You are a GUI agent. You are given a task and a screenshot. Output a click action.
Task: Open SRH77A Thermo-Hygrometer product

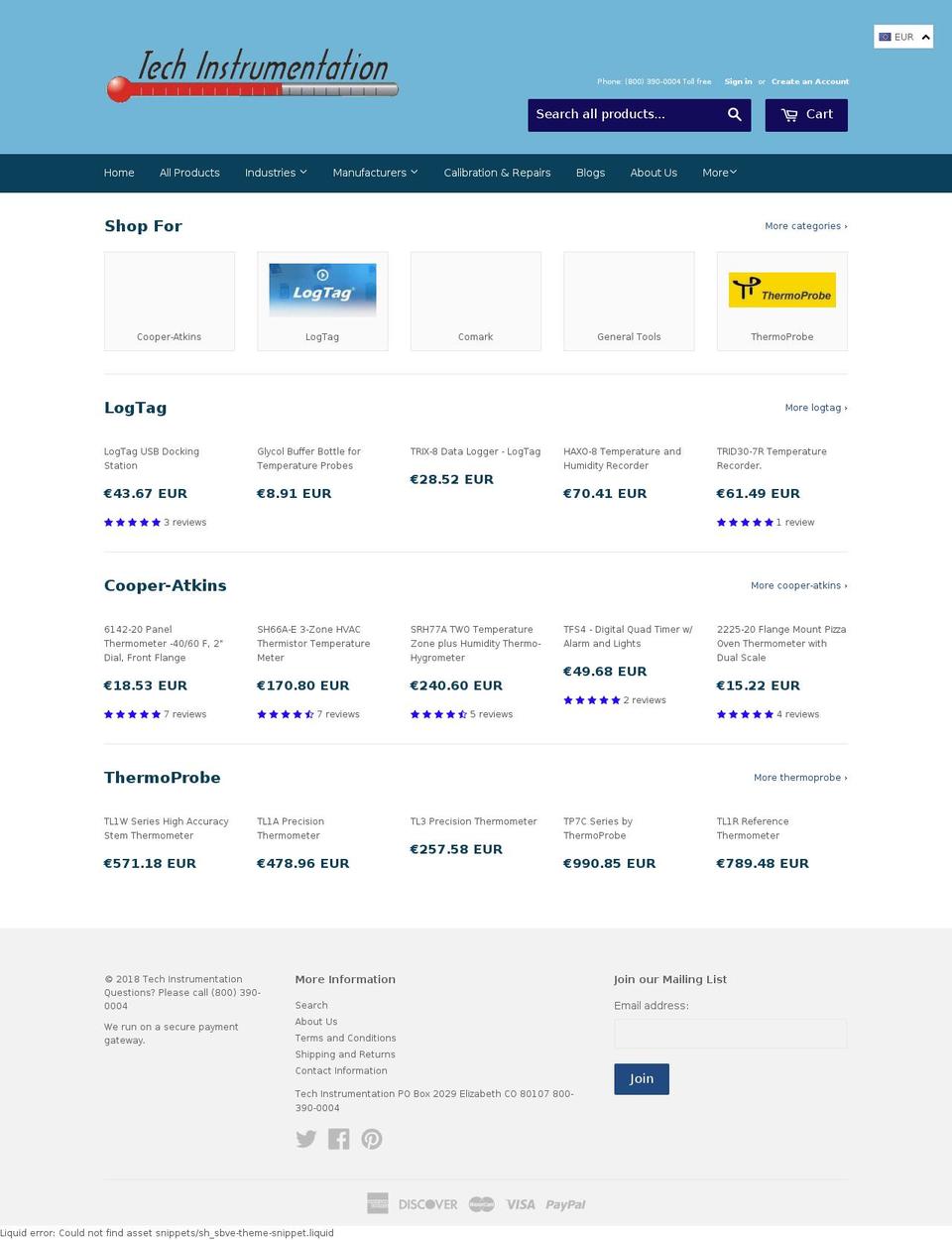tap(476, 644)
